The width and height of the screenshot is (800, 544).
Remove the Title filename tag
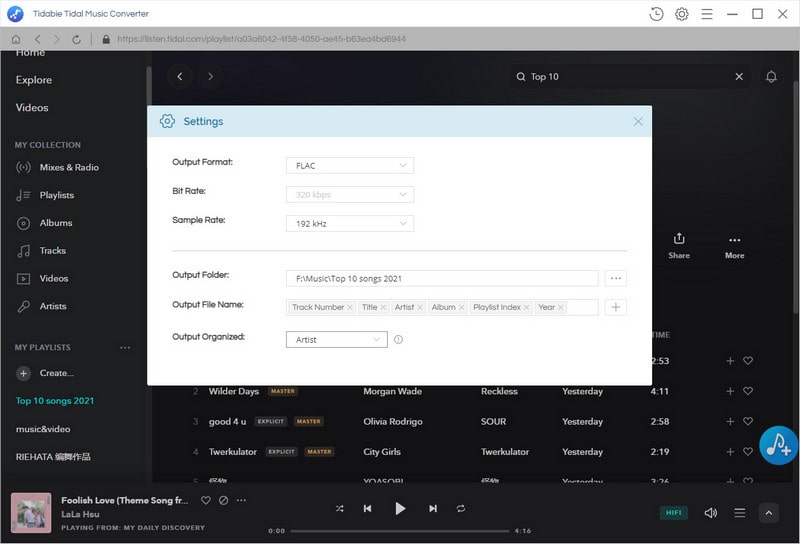click(x=383, y=307)
